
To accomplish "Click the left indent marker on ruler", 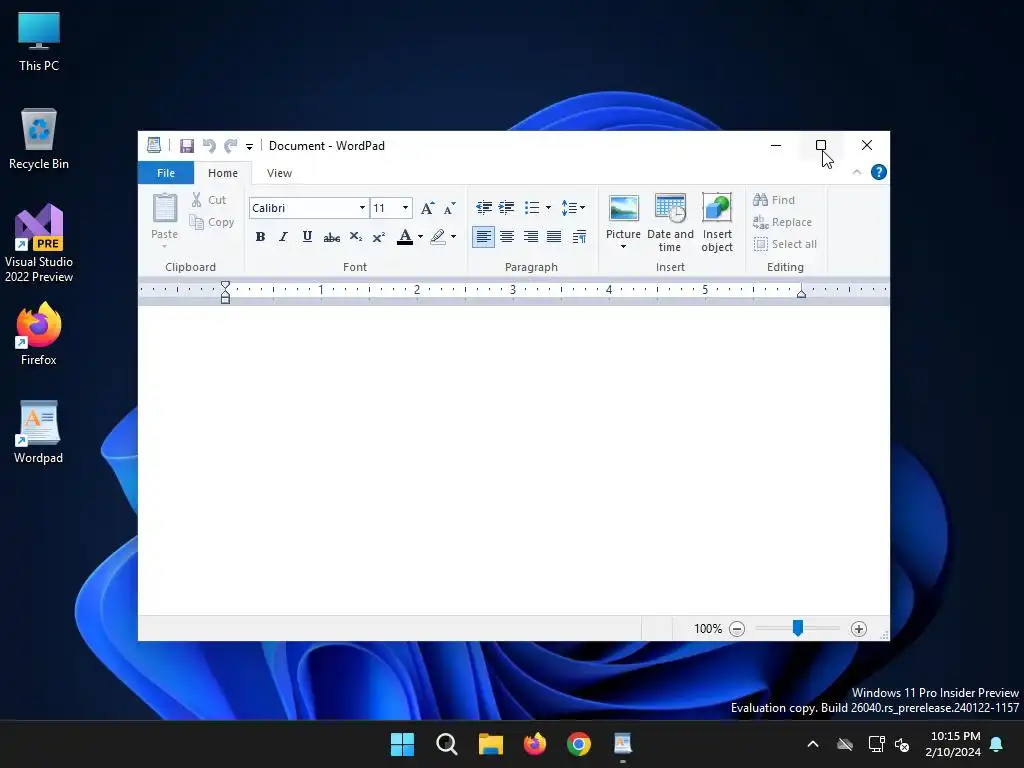I will pos(225,292).
